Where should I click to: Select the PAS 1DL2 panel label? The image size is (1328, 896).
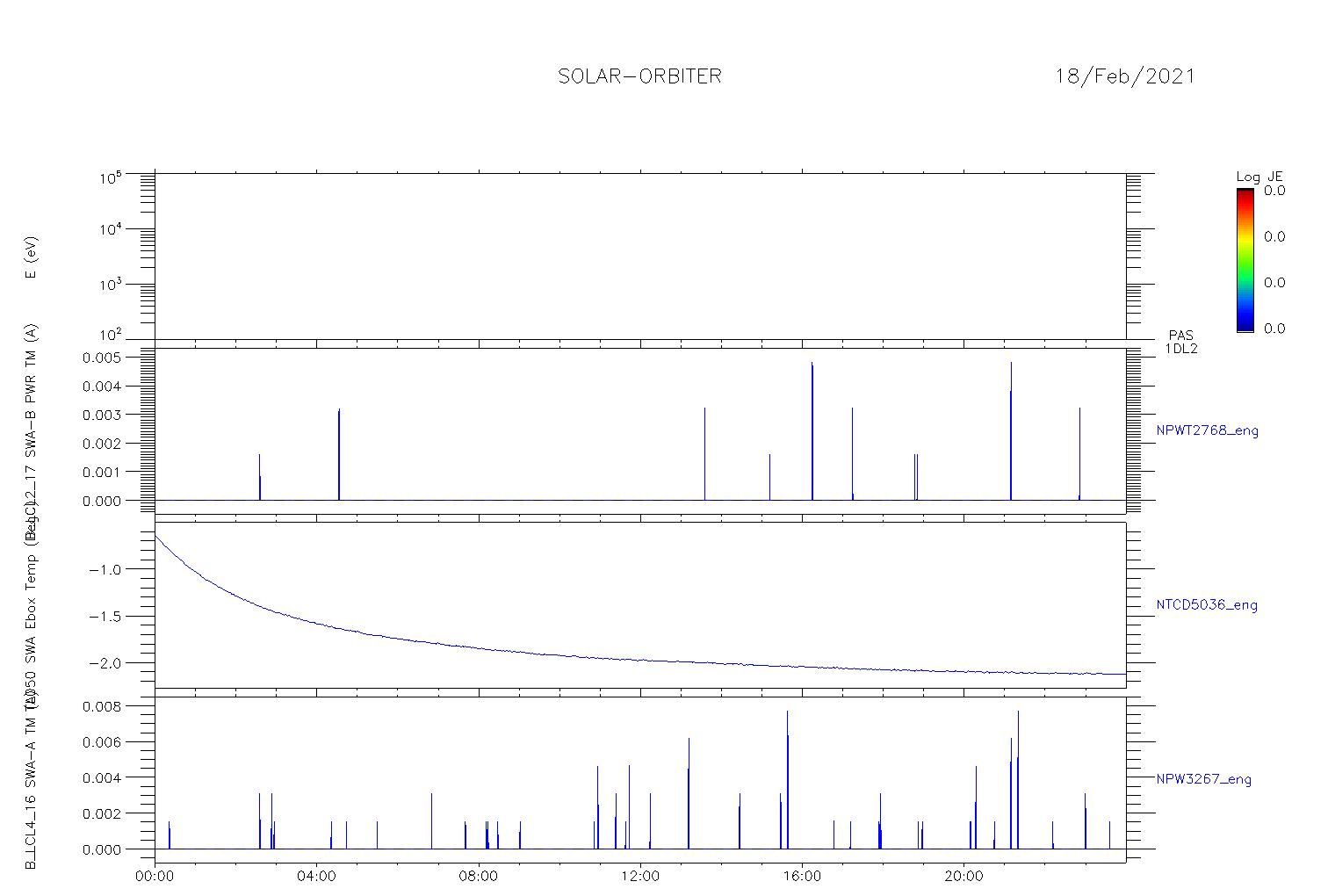coord(1181,342)
